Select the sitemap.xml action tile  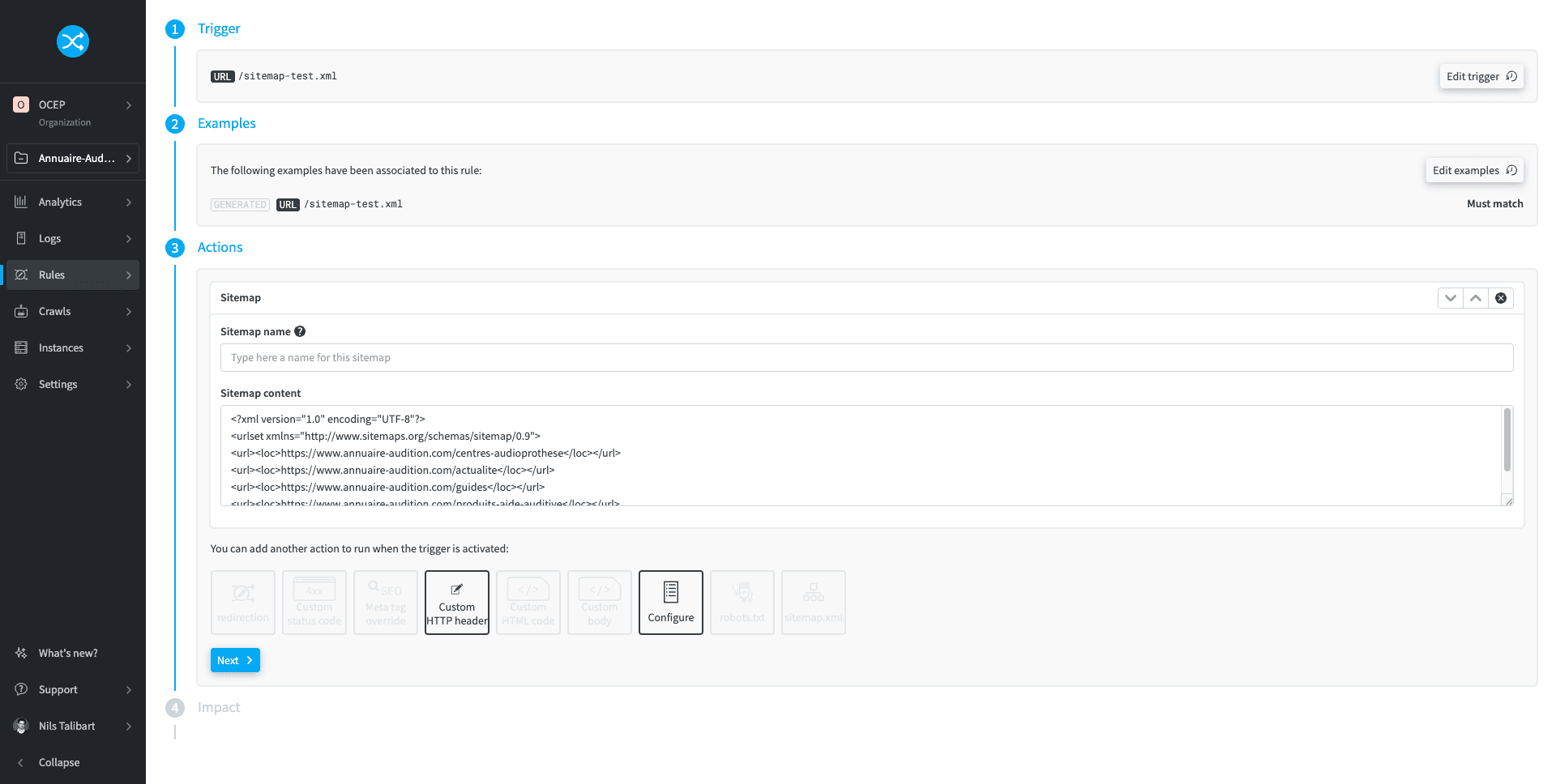click(813, 602)
